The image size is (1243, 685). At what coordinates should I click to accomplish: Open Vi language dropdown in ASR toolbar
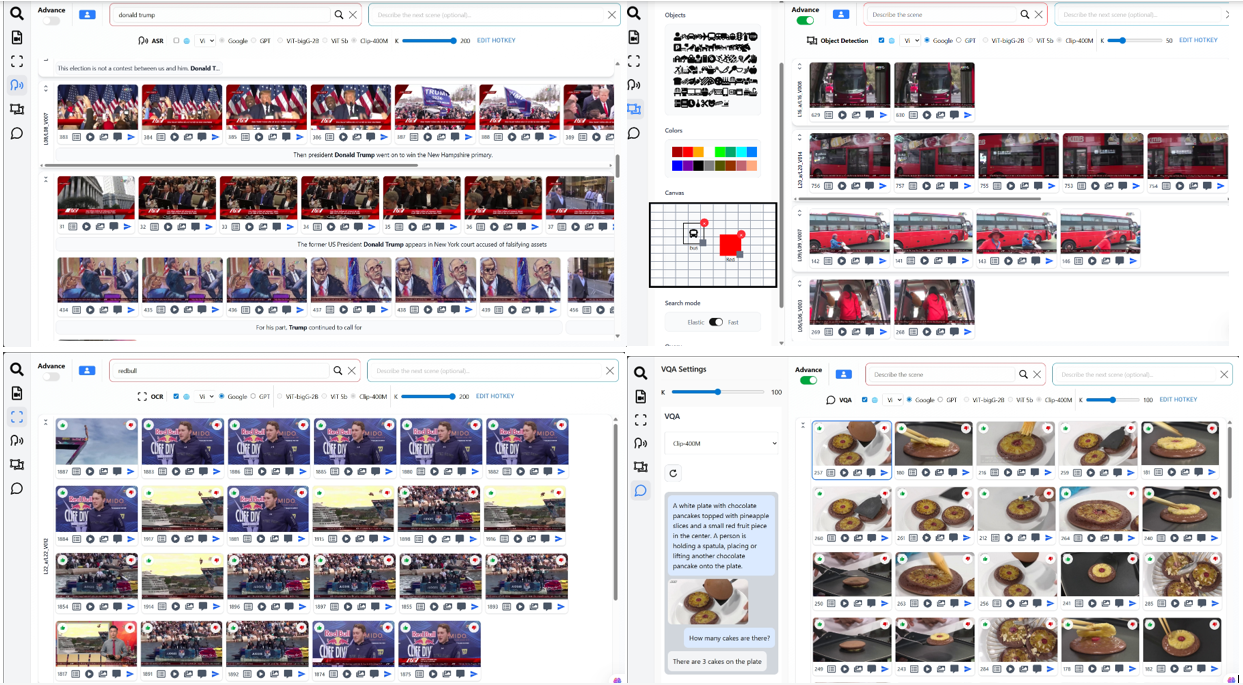click(x=206, y=41)
